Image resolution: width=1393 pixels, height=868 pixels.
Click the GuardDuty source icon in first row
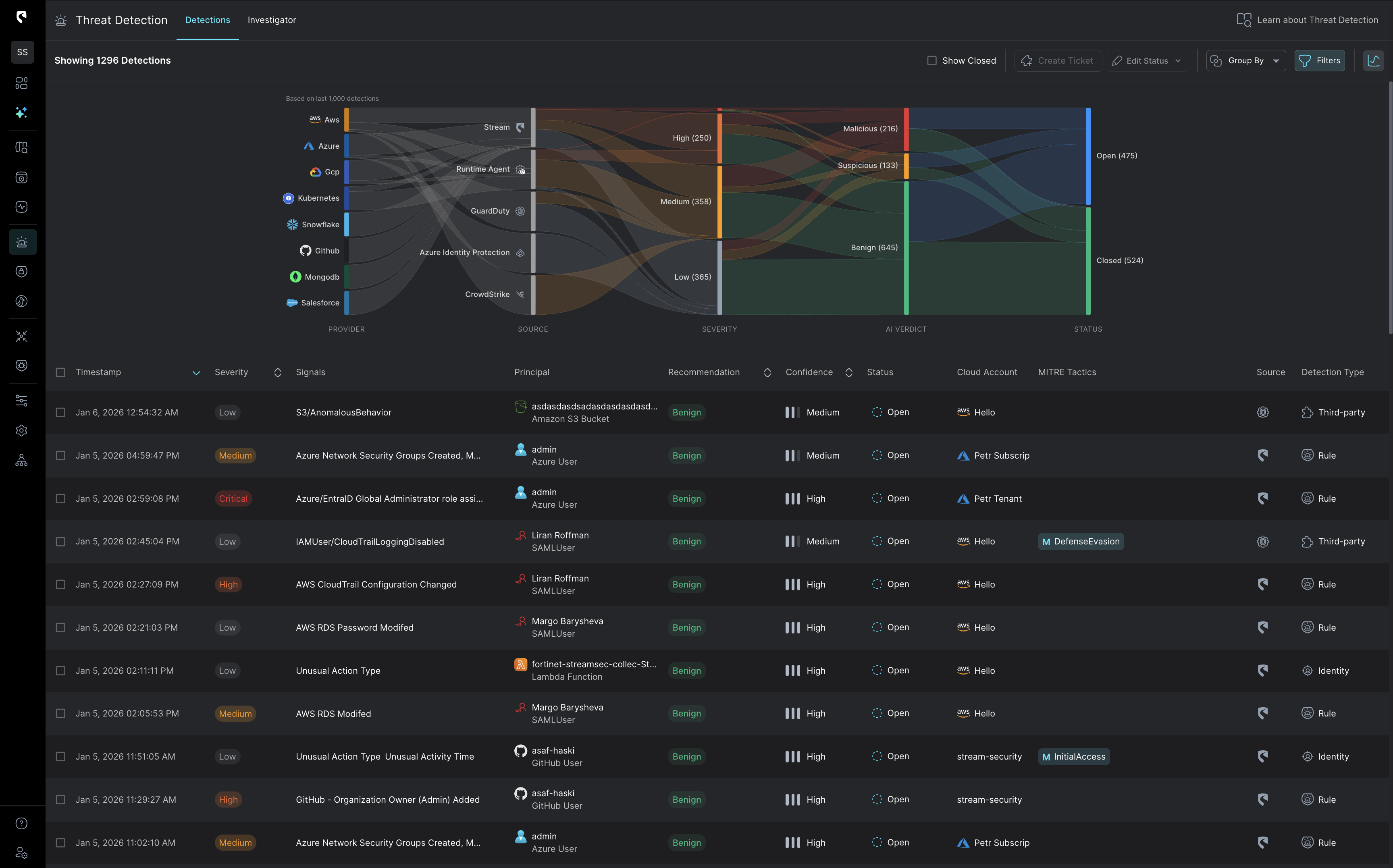pos(1262,412)
